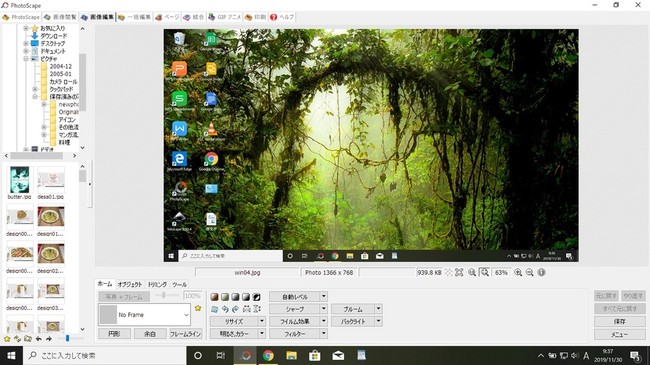650x365 pixels.
Task: Open Microsoft Store from the taskbar
Action: [315, 355]
